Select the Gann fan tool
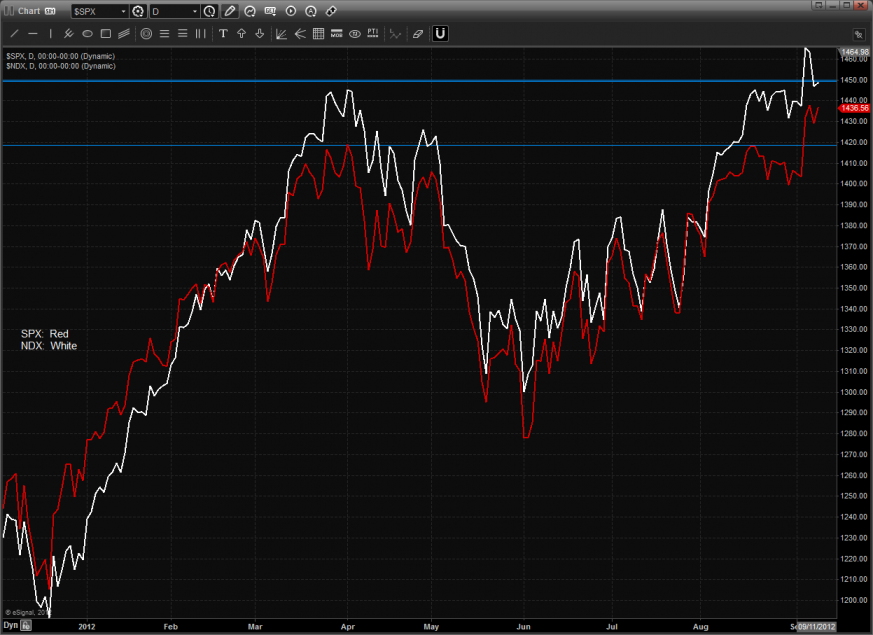873x635 pixels. coord(282,34)
